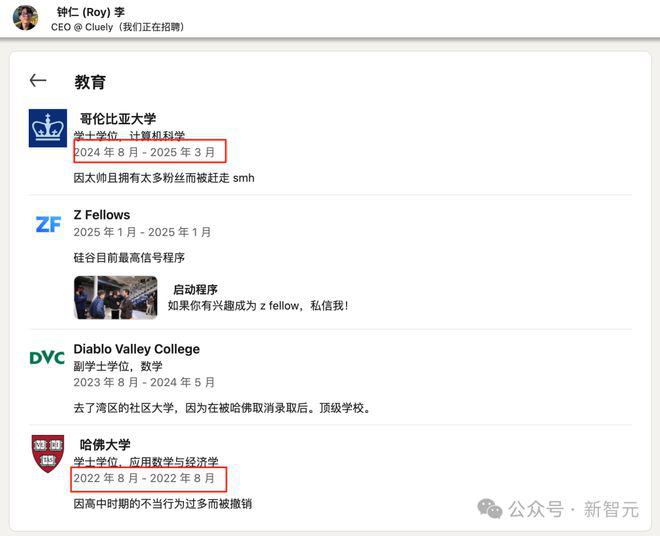Click the 硅谷目前最高信号程序 description

[129, 257]
